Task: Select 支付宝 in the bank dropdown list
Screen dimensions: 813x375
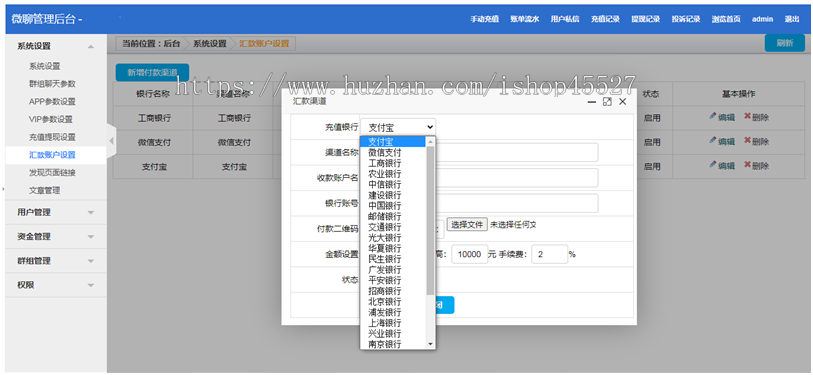Action: (393, 142)
